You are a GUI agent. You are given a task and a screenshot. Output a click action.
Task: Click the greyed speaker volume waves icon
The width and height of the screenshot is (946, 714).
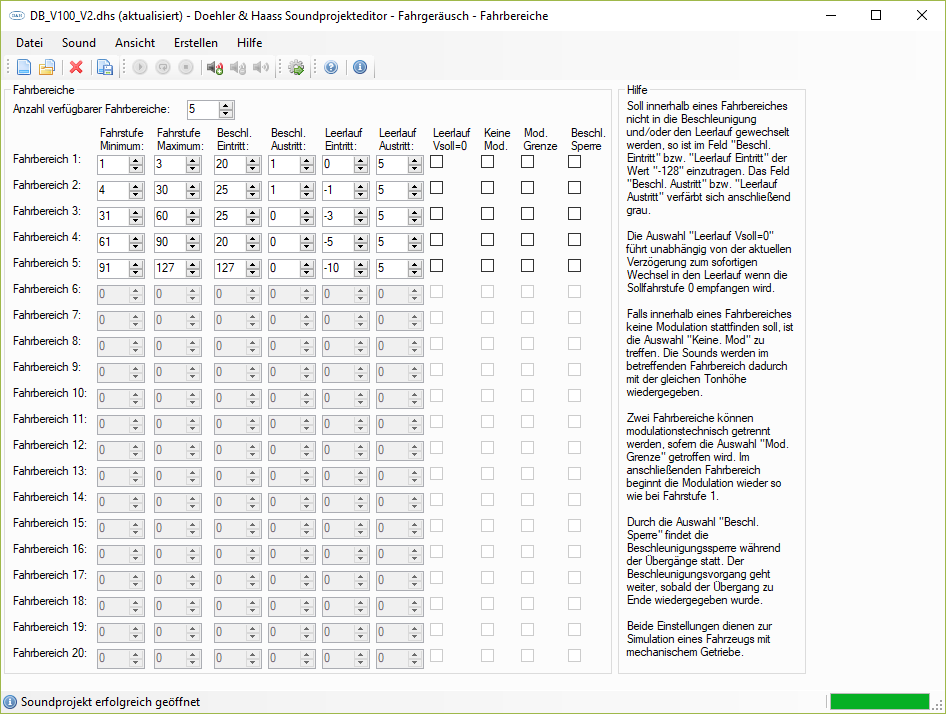click(x=261, y=67)
